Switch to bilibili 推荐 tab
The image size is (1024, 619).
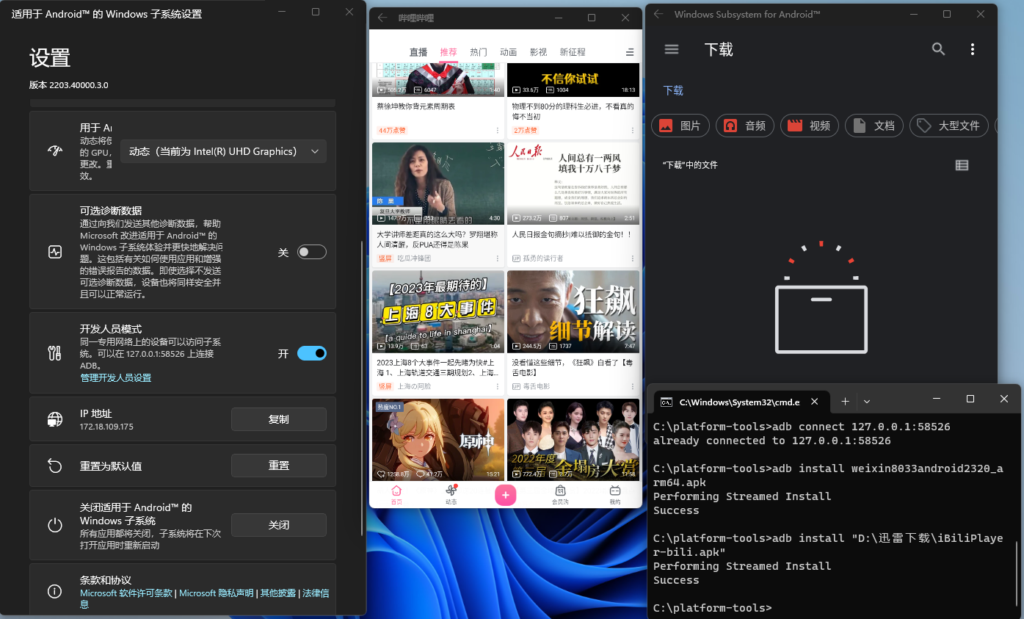448,52
